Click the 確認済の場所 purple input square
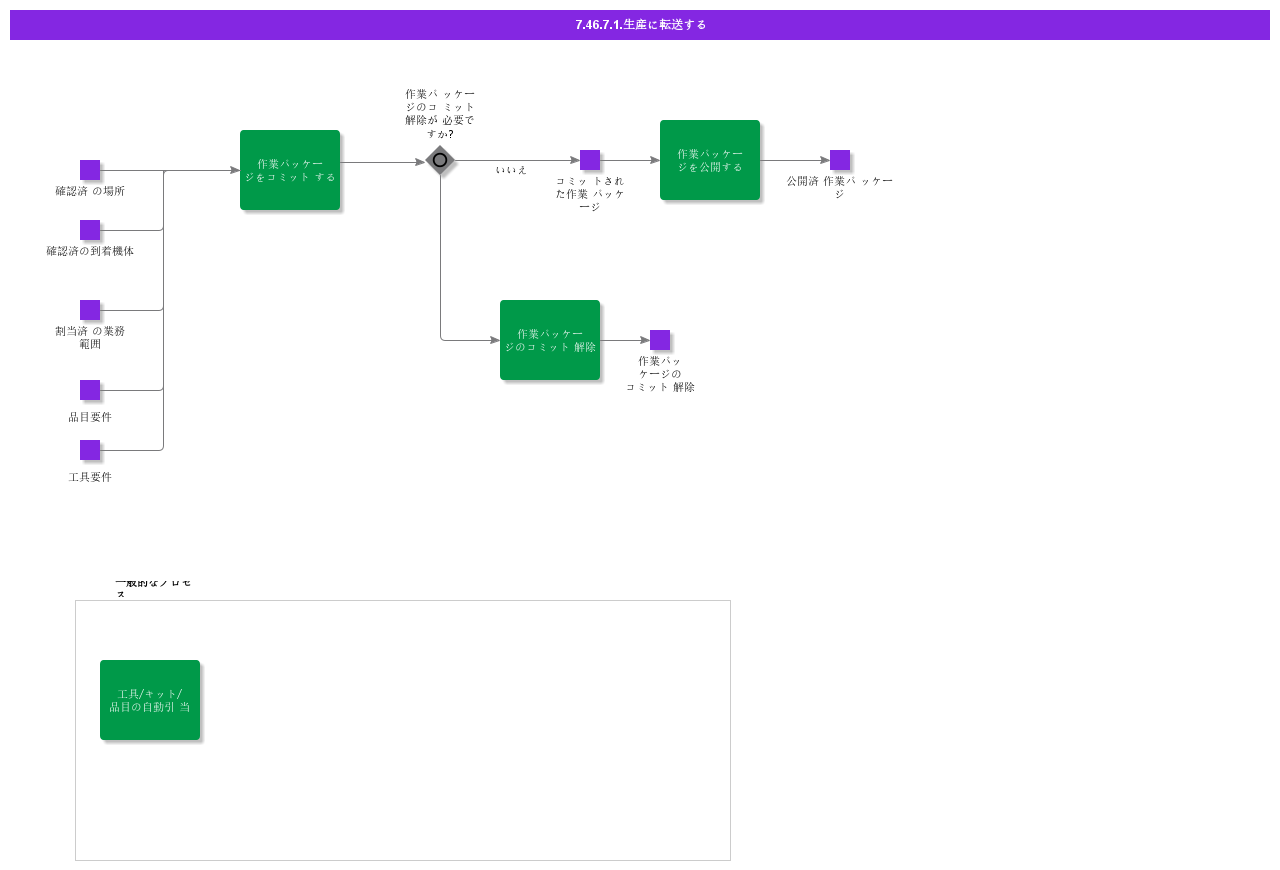This screenshot has height=870, width=1280. coord(90,170)
